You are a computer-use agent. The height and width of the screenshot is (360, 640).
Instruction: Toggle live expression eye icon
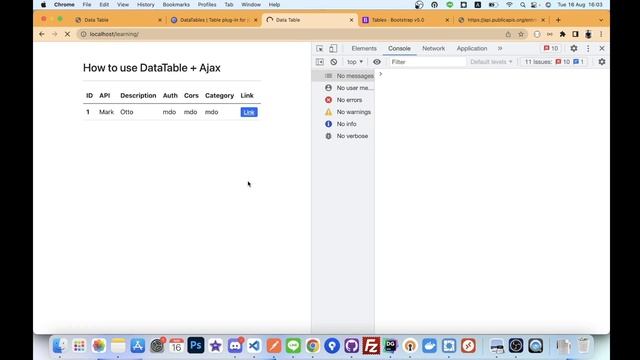(x=377, y=62)
